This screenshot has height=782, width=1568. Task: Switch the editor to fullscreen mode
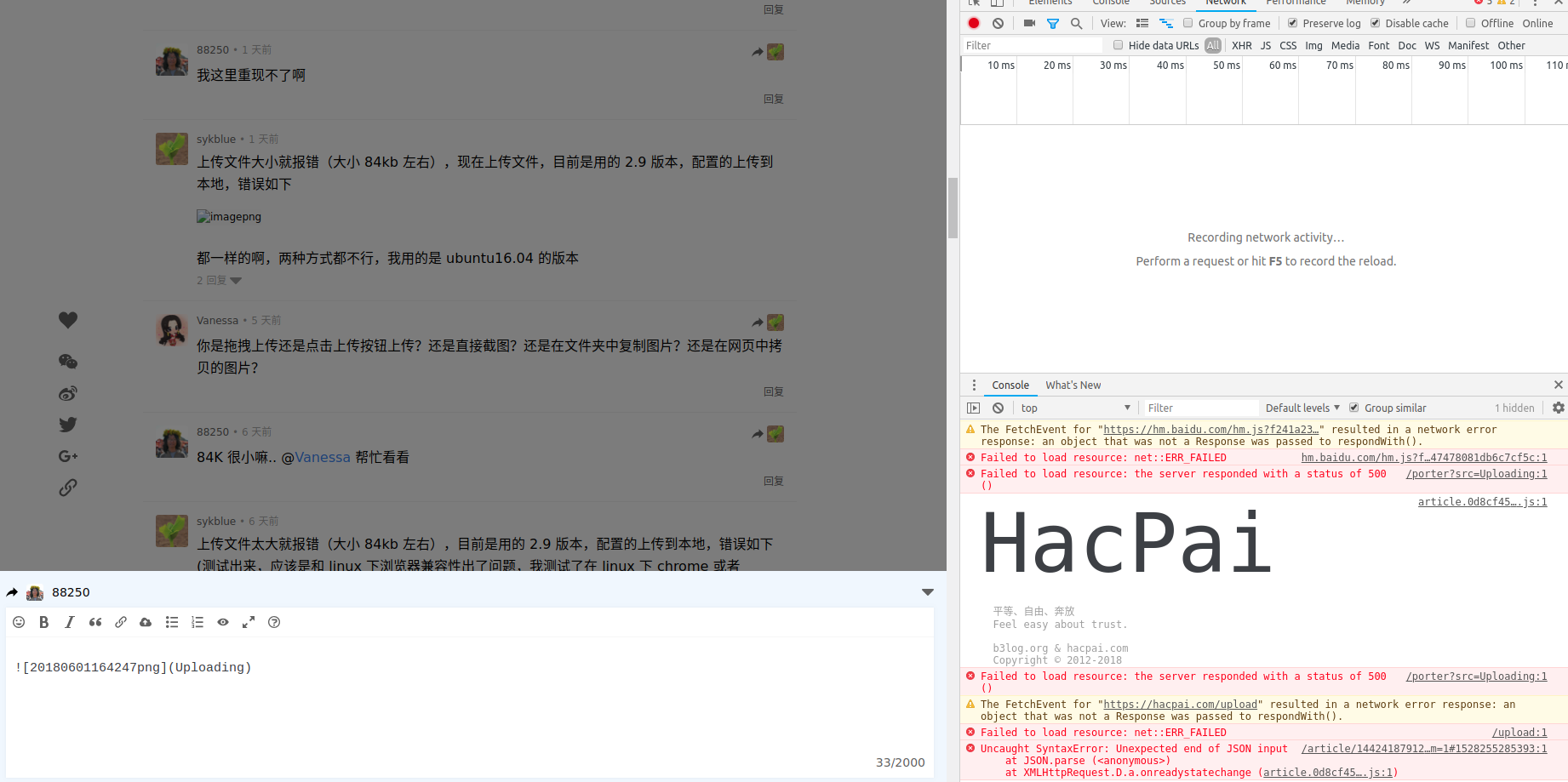click(x=249, y=622)
